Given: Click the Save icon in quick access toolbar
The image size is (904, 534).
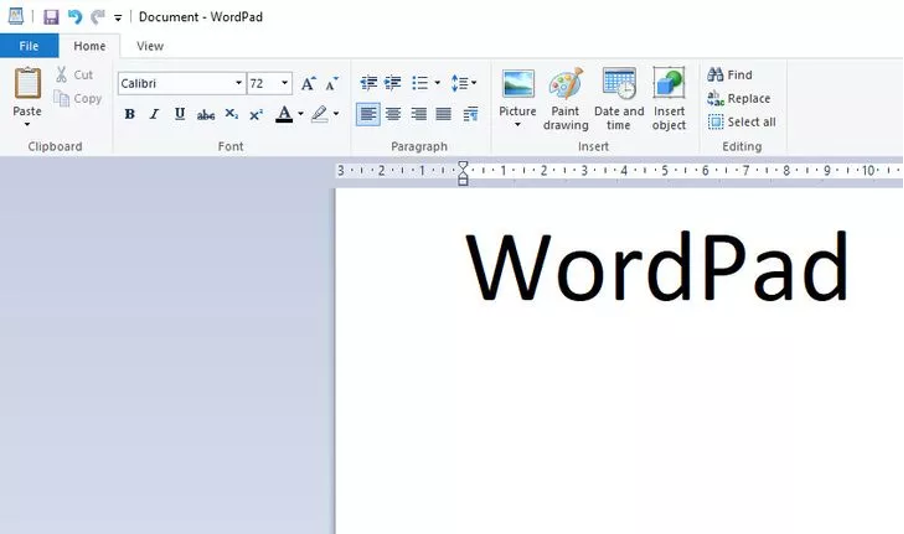Looking at the screenshot, I should tap(51, 17).
